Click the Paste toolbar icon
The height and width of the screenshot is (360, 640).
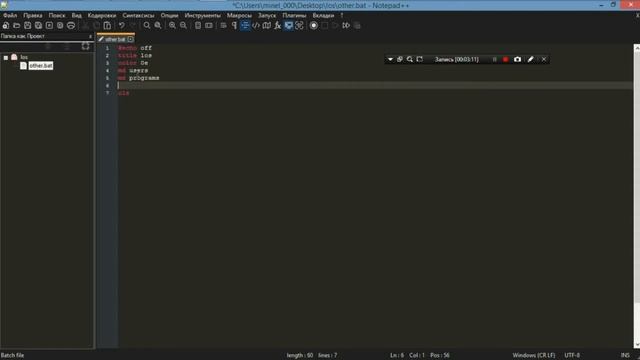click(107, 26)
